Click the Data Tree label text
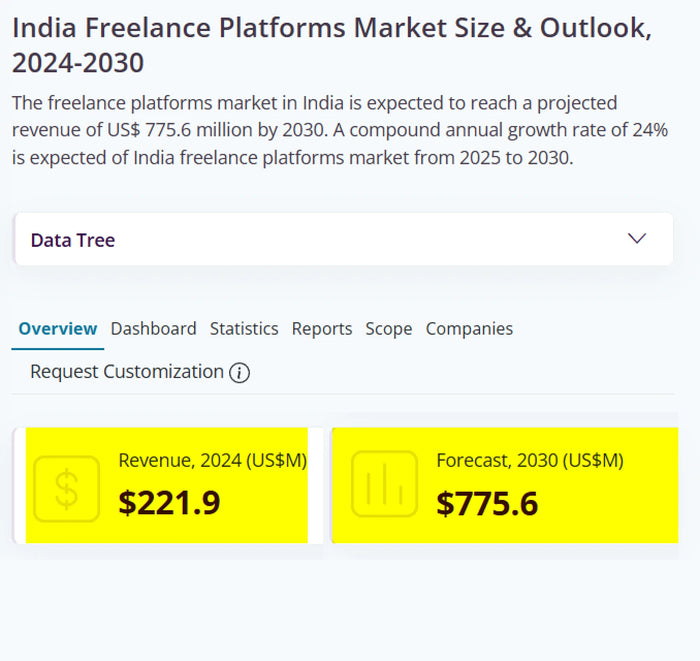 click(73, 240)
